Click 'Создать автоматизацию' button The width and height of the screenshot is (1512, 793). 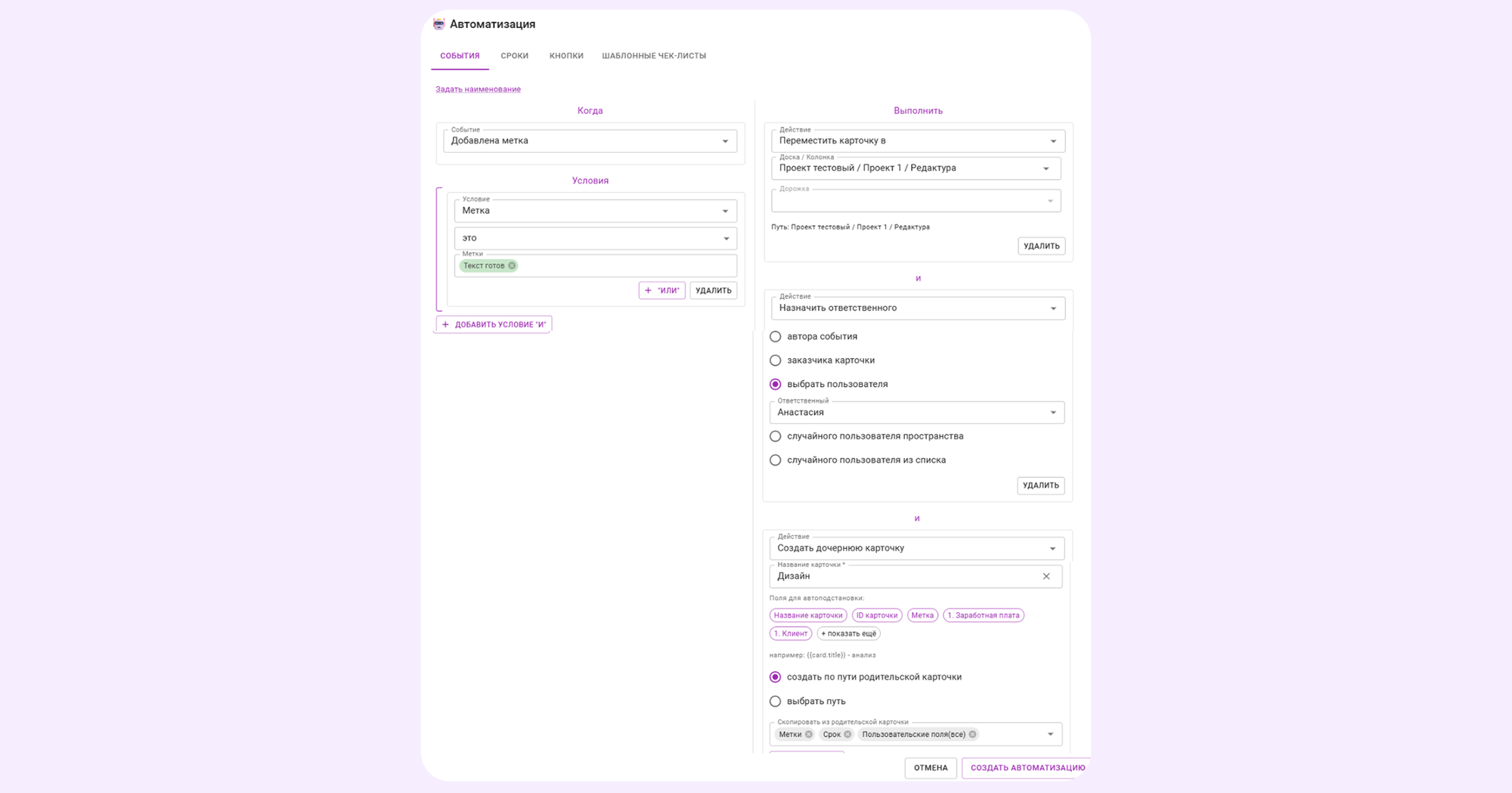click(1027, 768)
